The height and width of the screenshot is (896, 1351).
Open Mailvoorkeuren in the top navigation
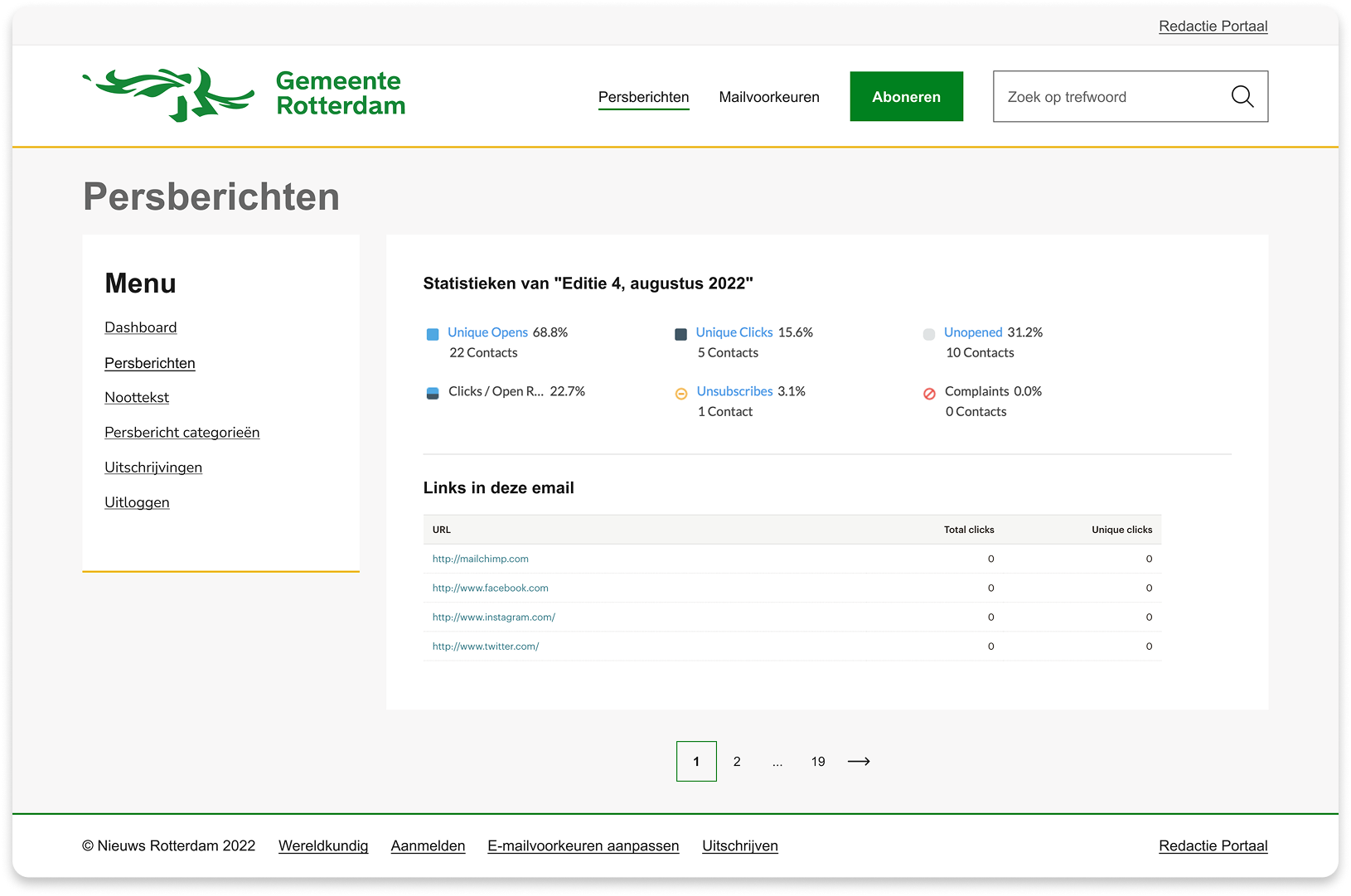pos(768,97)
